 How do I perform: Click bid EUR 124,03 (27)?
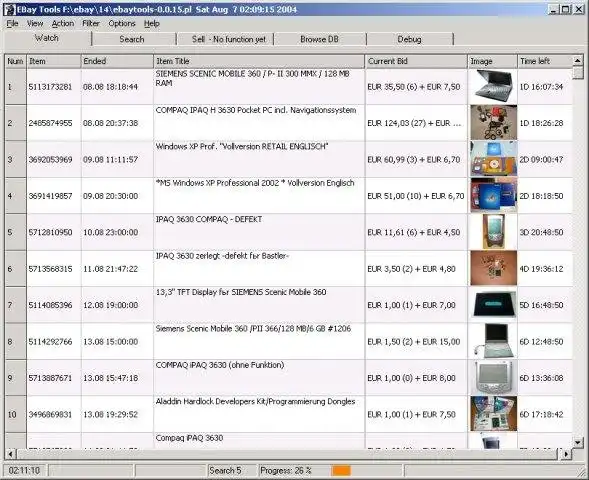414,123
